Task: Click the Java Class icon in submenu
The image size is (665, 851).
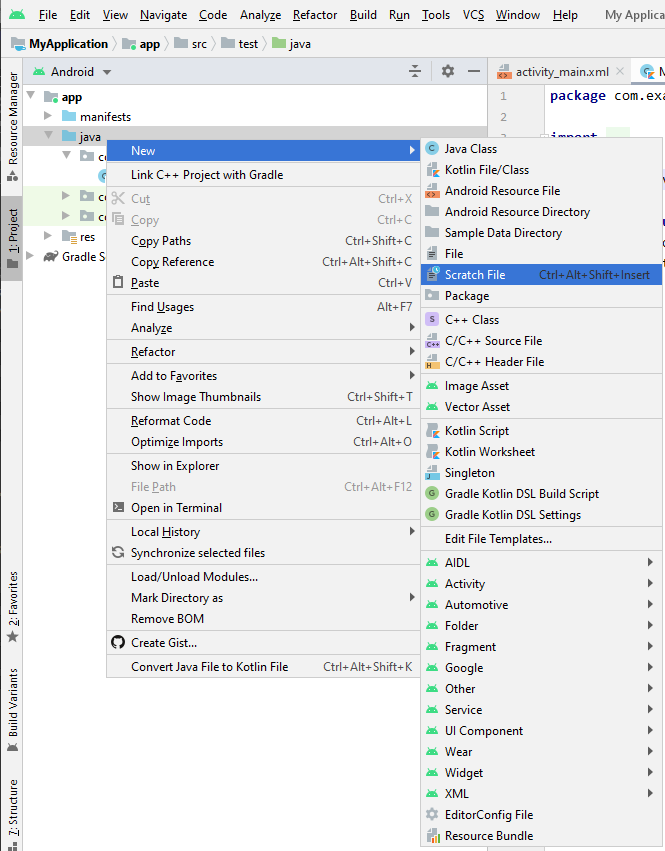Action: [x=432, y=149]
